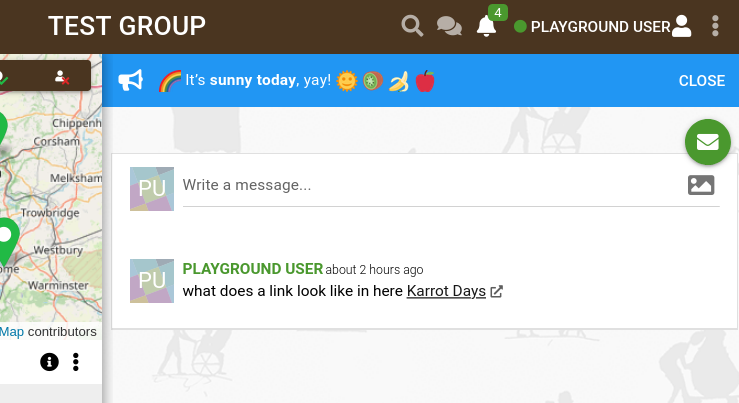The image size is (739, 403).
Task: Attach an image to the message
Action: pos(701,185)
